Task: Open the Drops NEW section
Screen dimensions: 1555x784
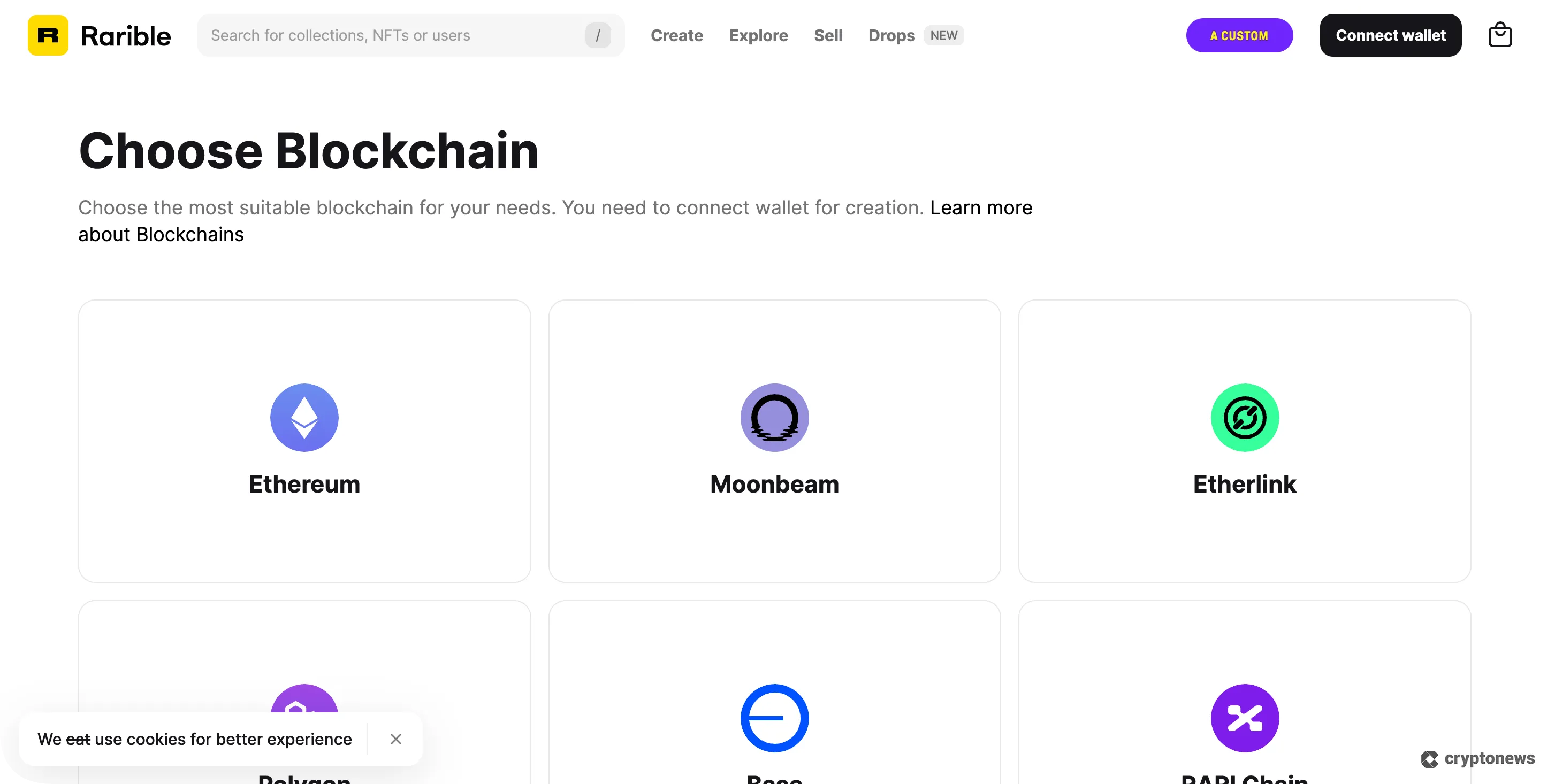Action: [x=891, y=36]
